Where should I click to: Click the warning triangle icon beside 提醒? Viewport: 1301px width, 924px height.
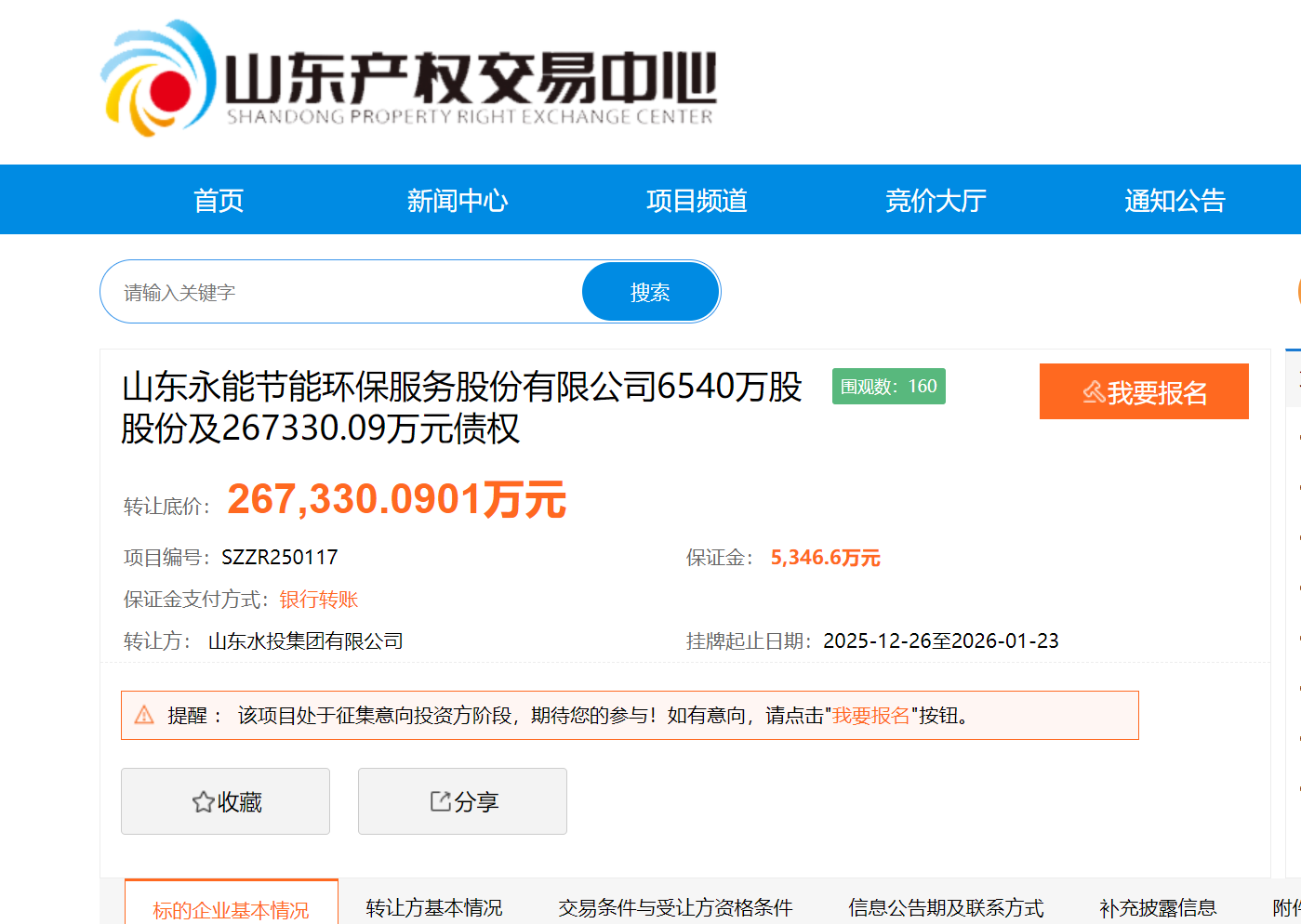144,715
